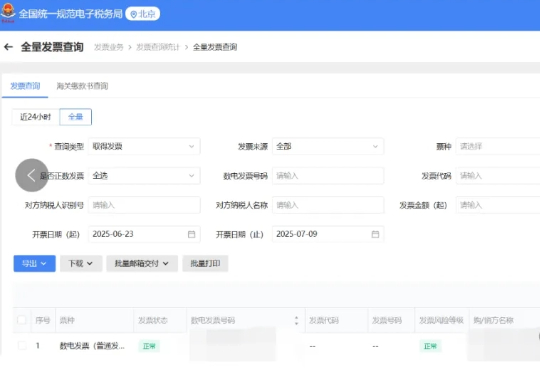
Task: Select the 近24小时 range option
Action: 35,117
